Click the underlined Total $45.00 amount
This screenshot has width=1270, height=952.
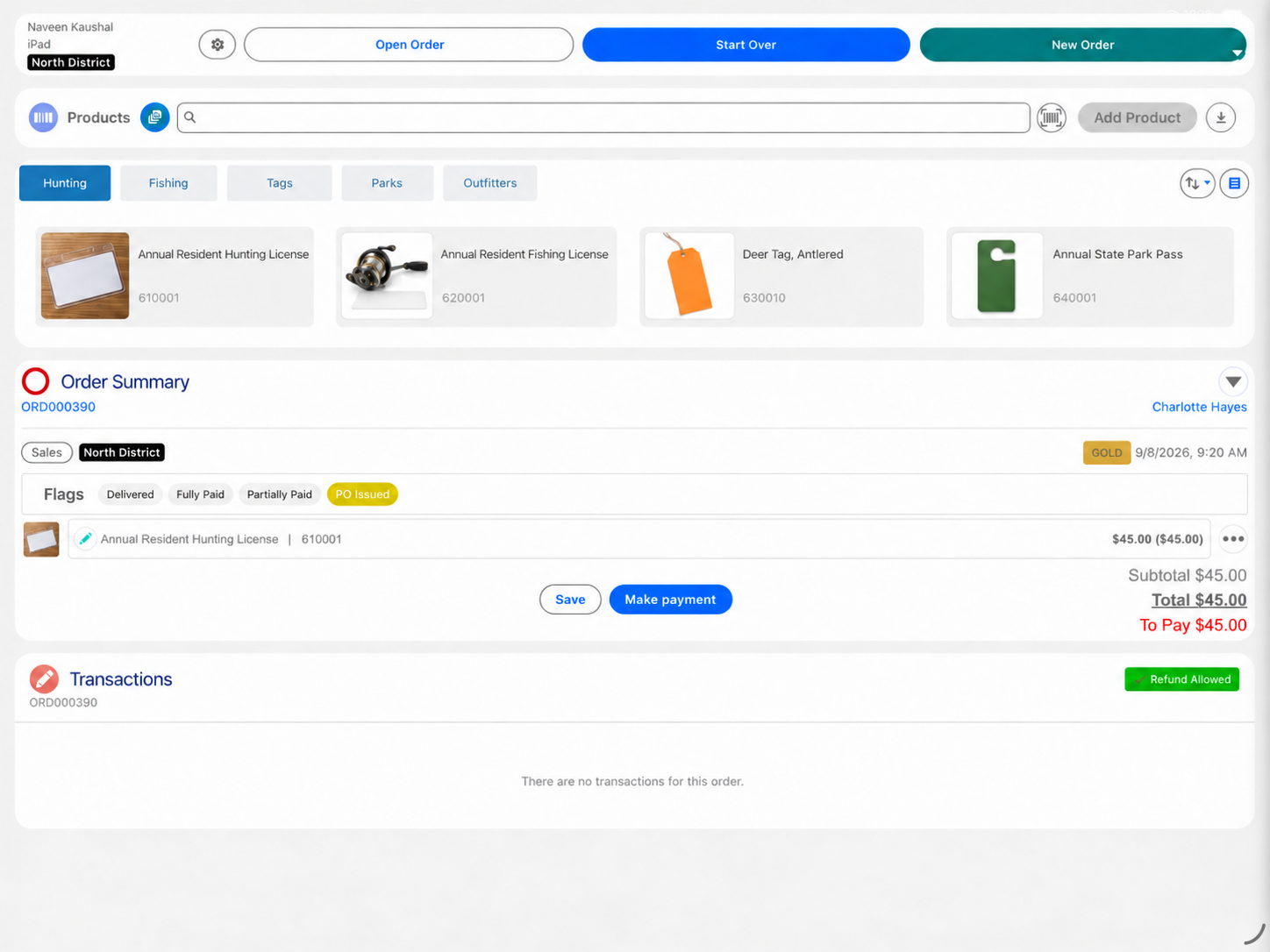tap(1199, 600)
